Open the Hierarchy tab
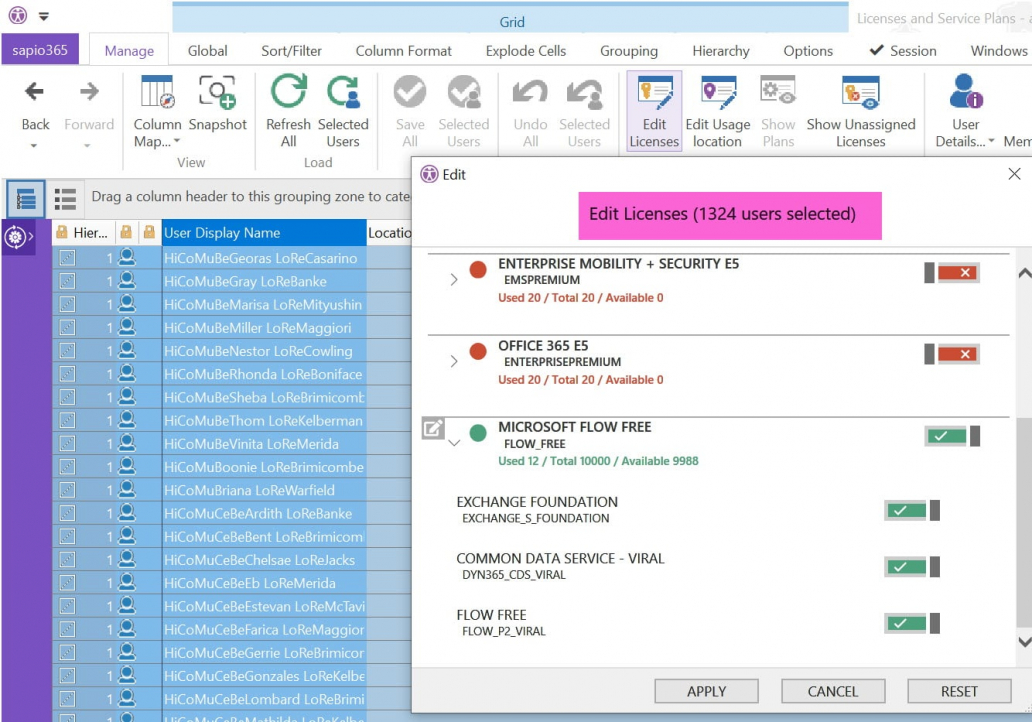Viewport: 1032px width, 722px height. [721, 51]
